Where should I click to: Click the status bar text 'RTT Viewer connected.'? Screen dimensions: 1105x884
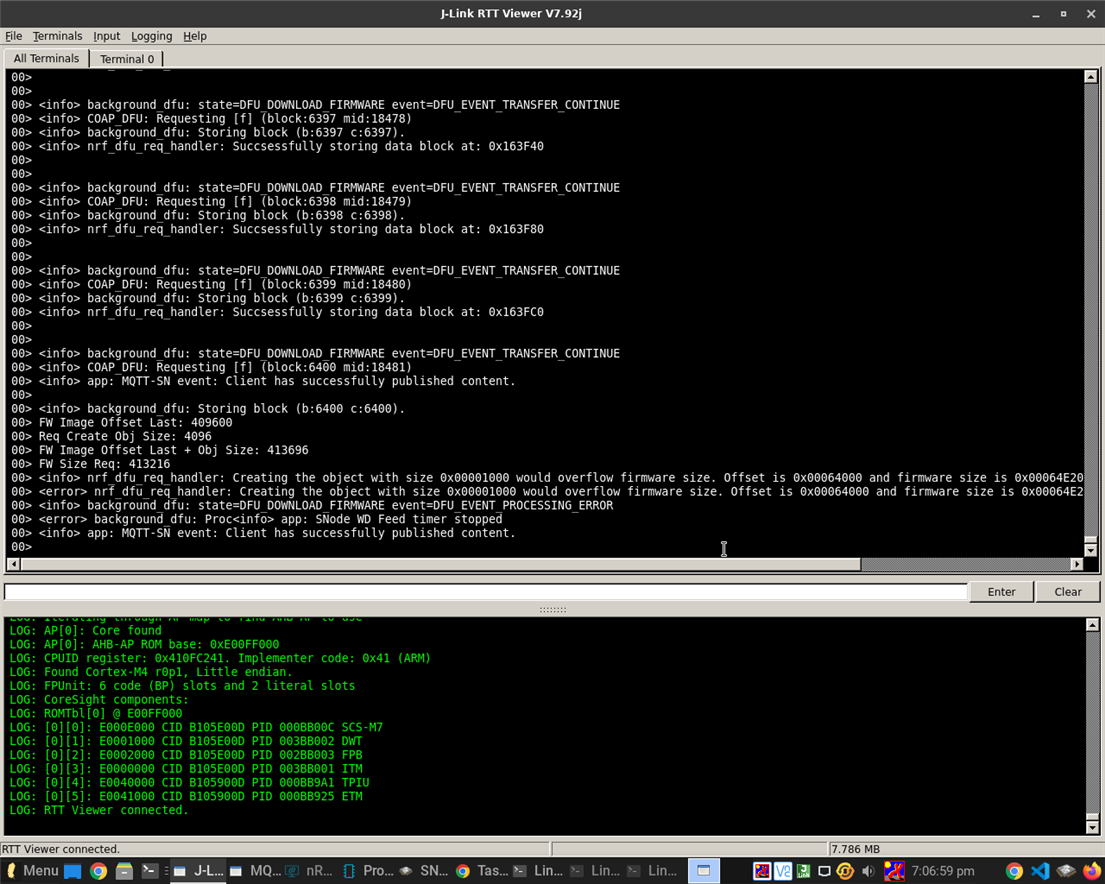coord(61,849)
